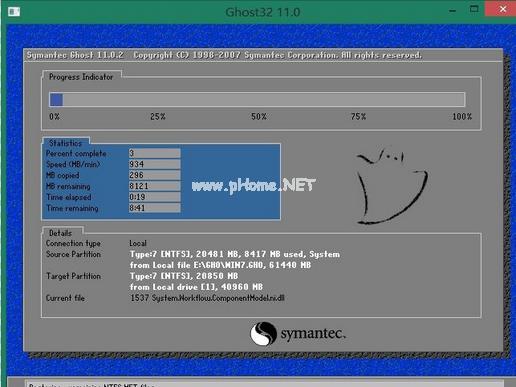Click the Time elapsed value 0:19

155,197
